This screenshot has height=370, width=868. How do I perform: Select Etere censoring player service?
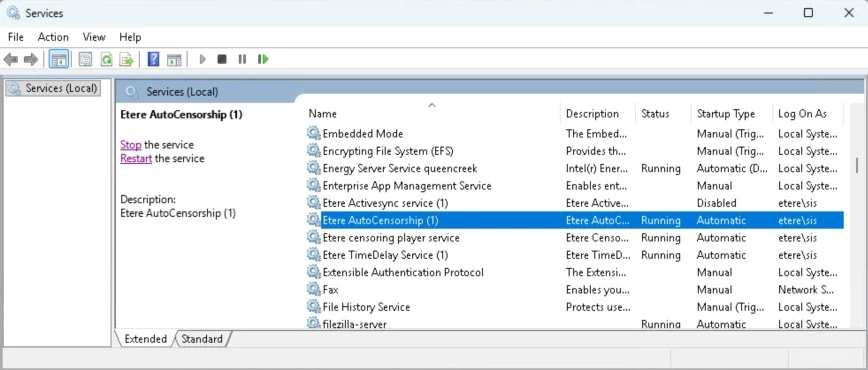tap(391, 238)
